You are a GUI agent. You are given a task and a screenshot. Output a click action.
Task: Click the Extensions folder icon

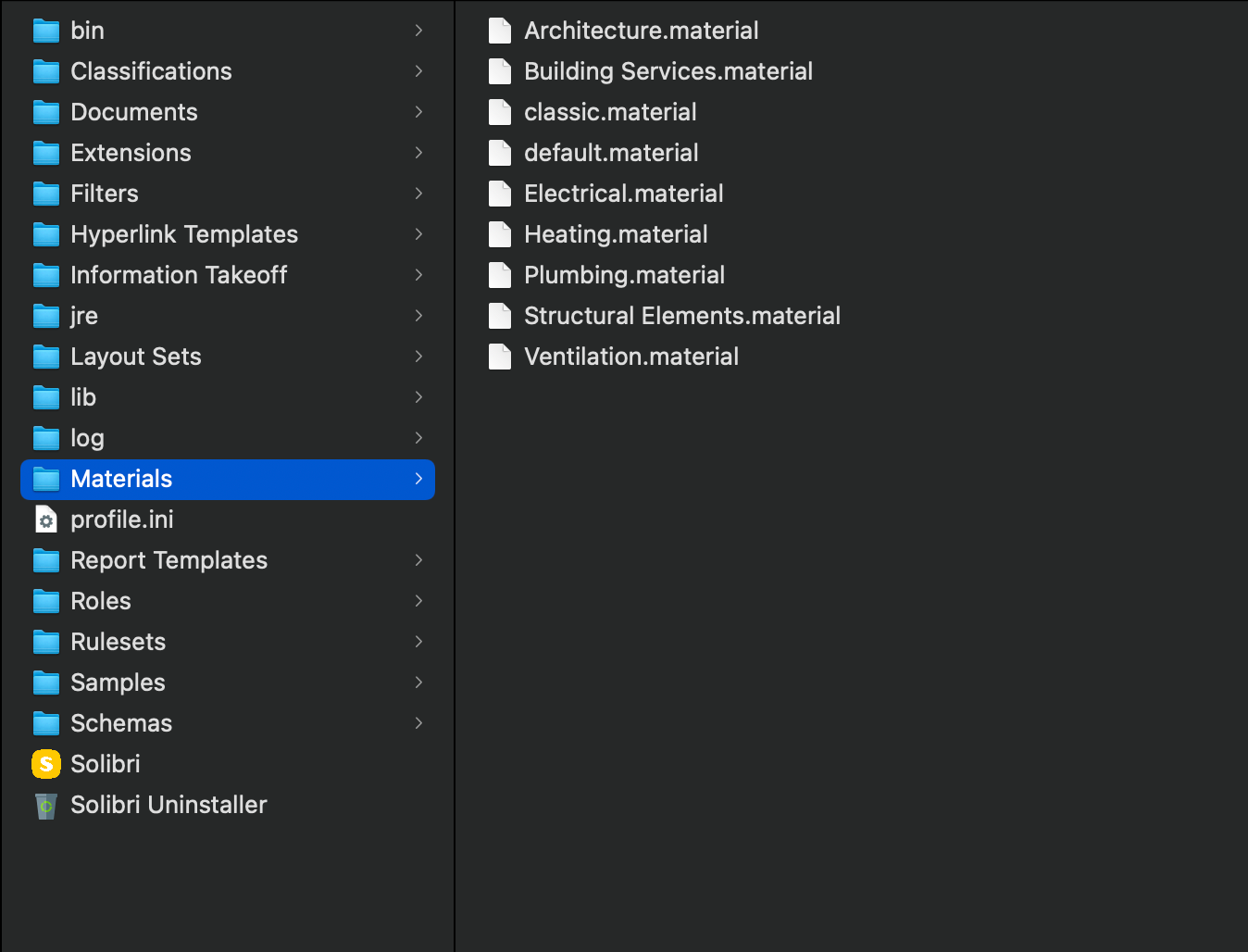[x=46, y=154]
